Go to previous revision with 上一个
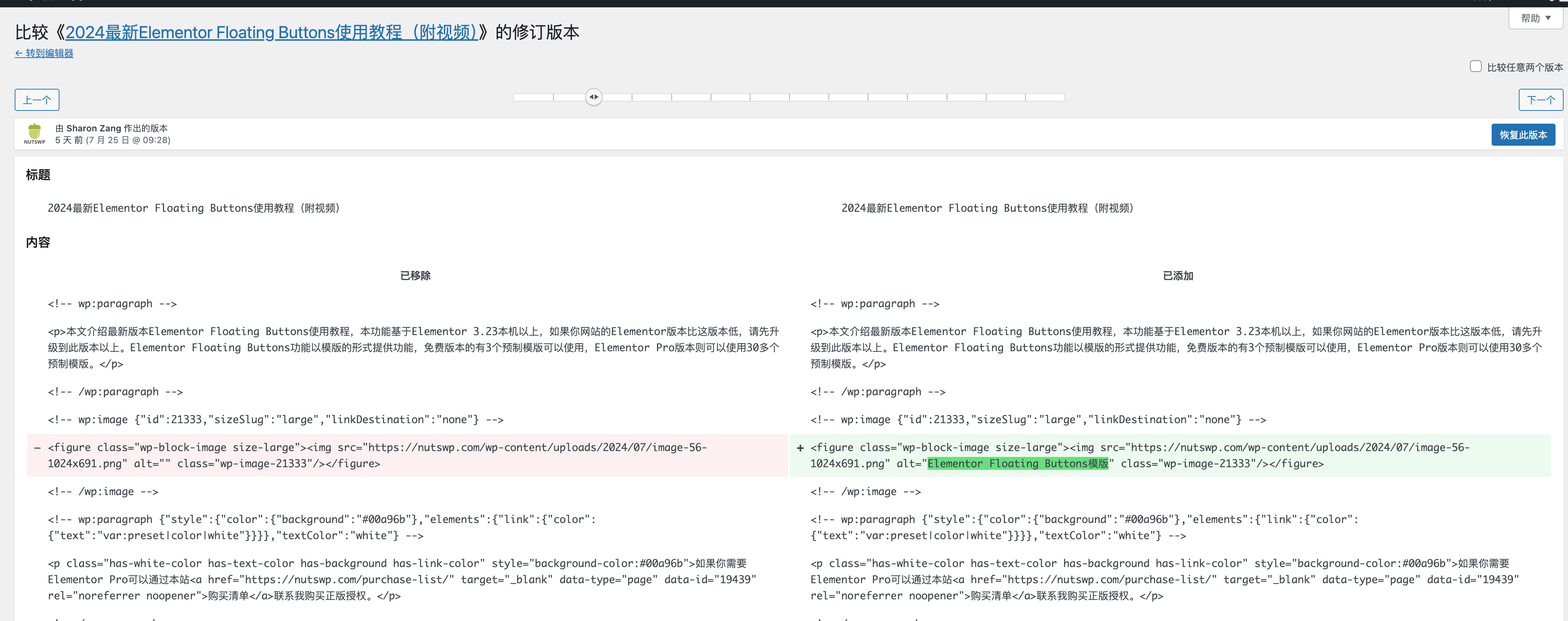Viewport: 1568px width, 621px height. [x=37, y=100]
